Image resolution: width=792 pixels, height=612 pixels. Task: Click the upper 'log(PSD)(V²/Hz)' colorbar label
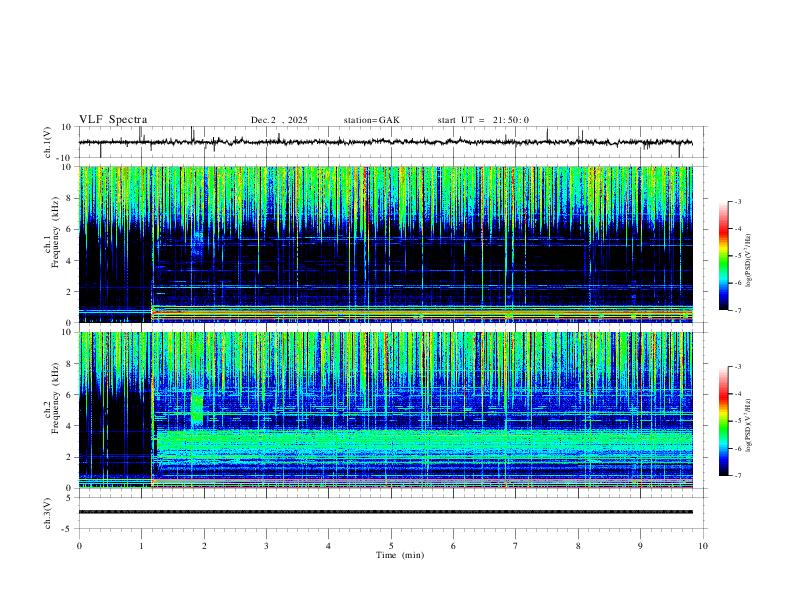coord(748,260)
